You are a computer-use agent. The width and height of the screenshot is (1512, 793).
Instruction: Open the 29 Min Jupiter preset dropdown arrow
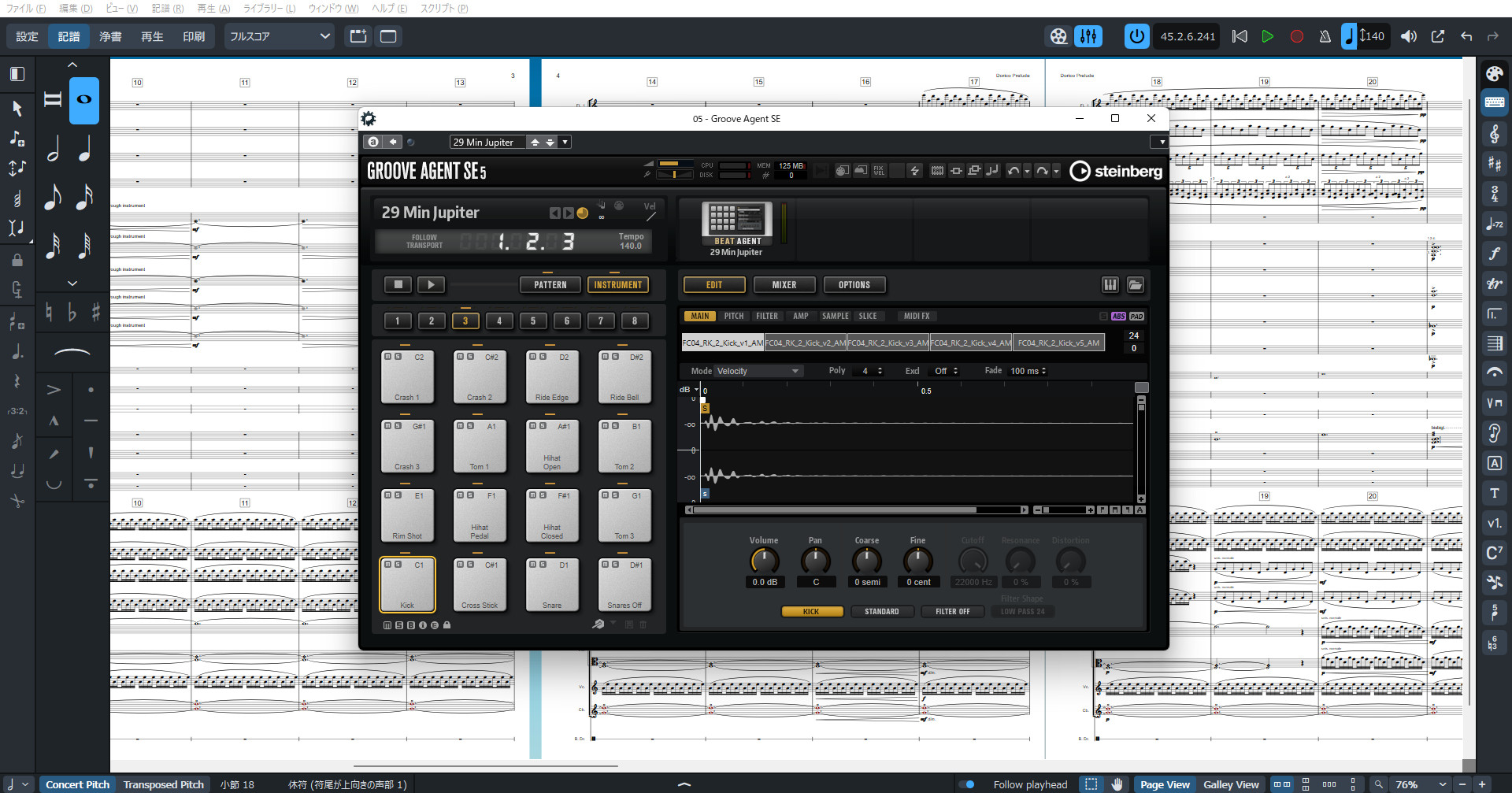click(565, 142)
